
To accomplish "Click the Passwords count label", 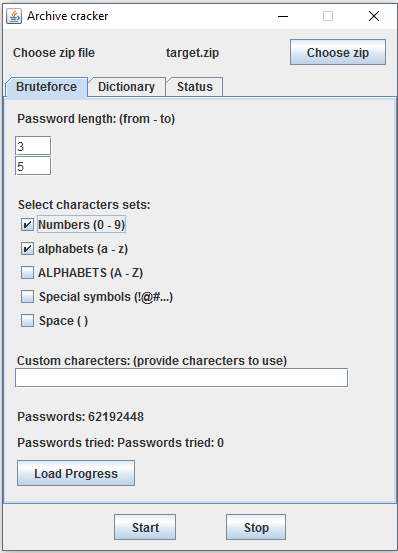I will click(80, 417).
